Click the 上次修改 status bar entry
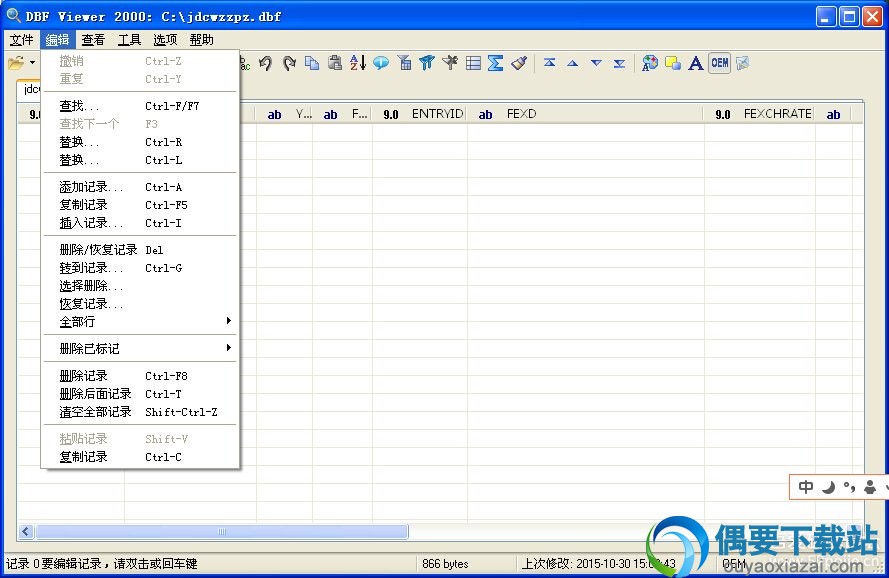Image resolution: width=889 pixels, height=578 pixels. (598, 564)
